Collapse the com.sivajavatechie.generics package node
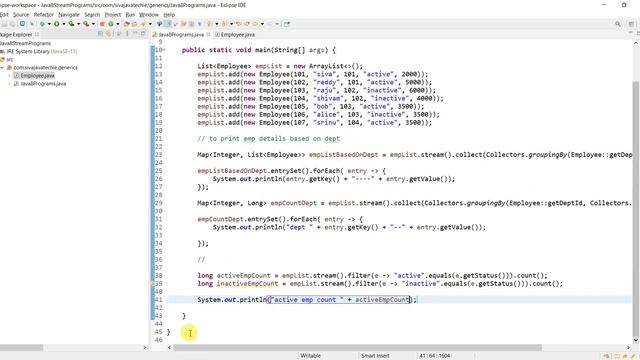Screen dimensions: 640x360 2,67
